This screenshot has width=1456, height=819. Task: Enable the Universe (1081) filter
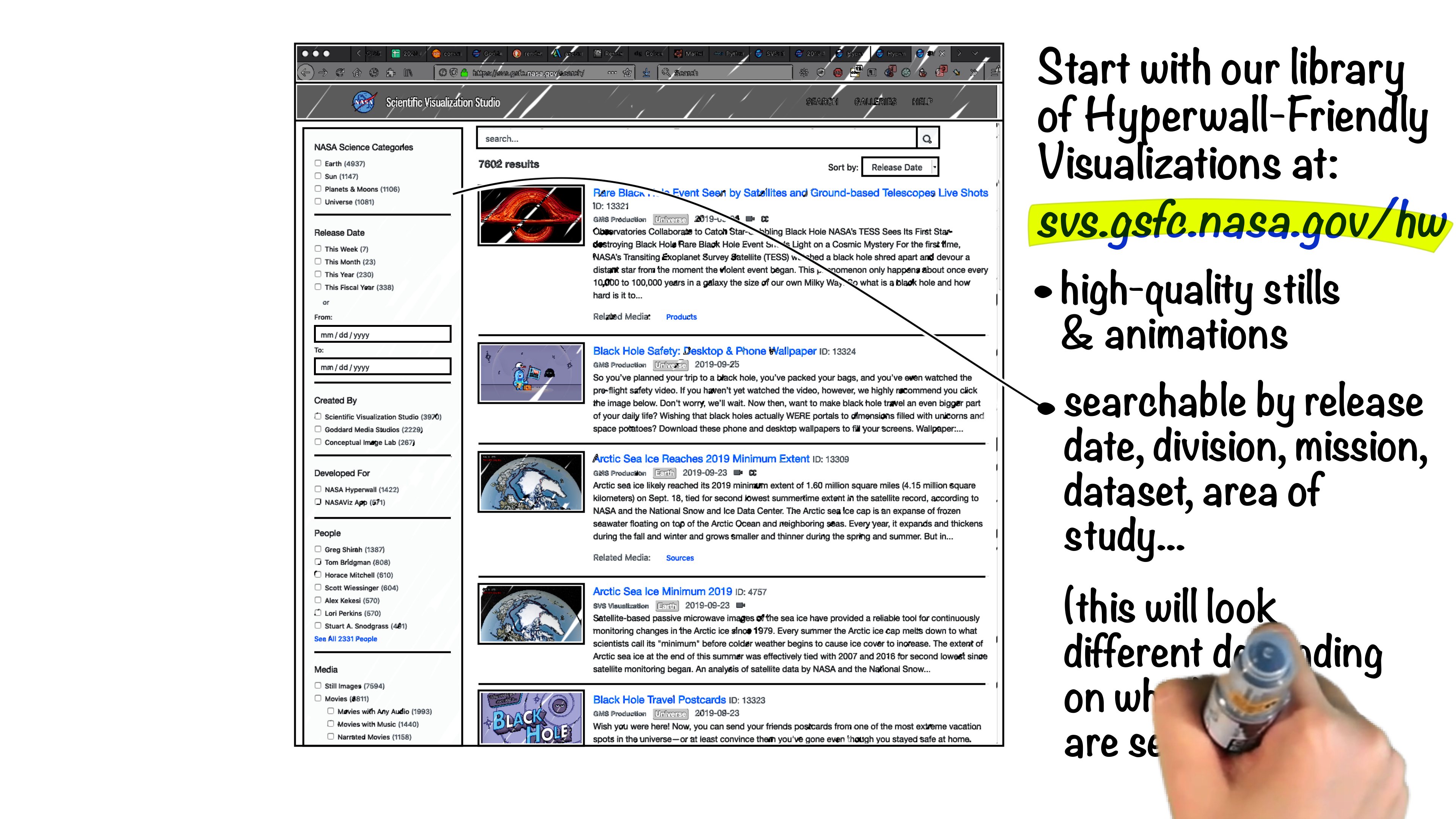coord(318,202)
